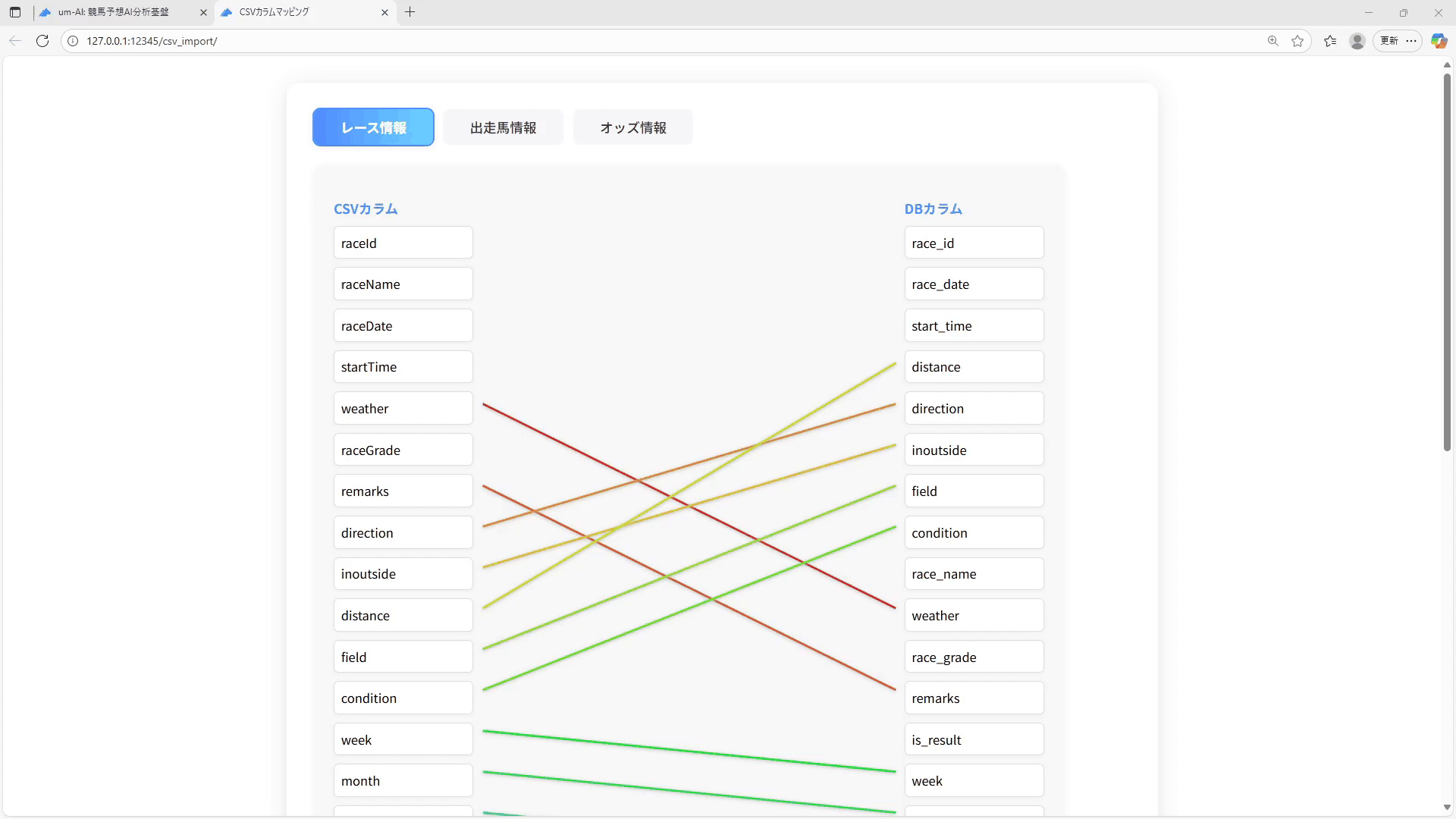Image resolution: width=1456 pixels, height=819 pixels.
Task: Open the tab actions menu icon
Action: pos(15,12)
